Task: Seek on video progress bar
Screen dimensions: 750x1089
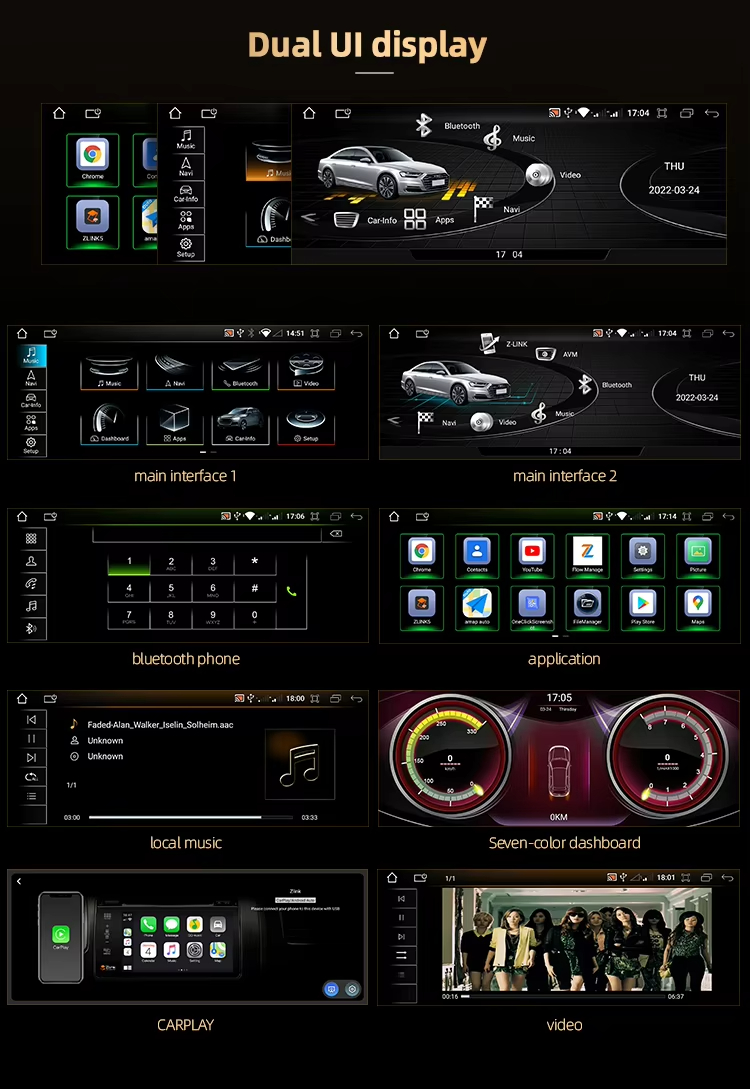Action: 562,996
